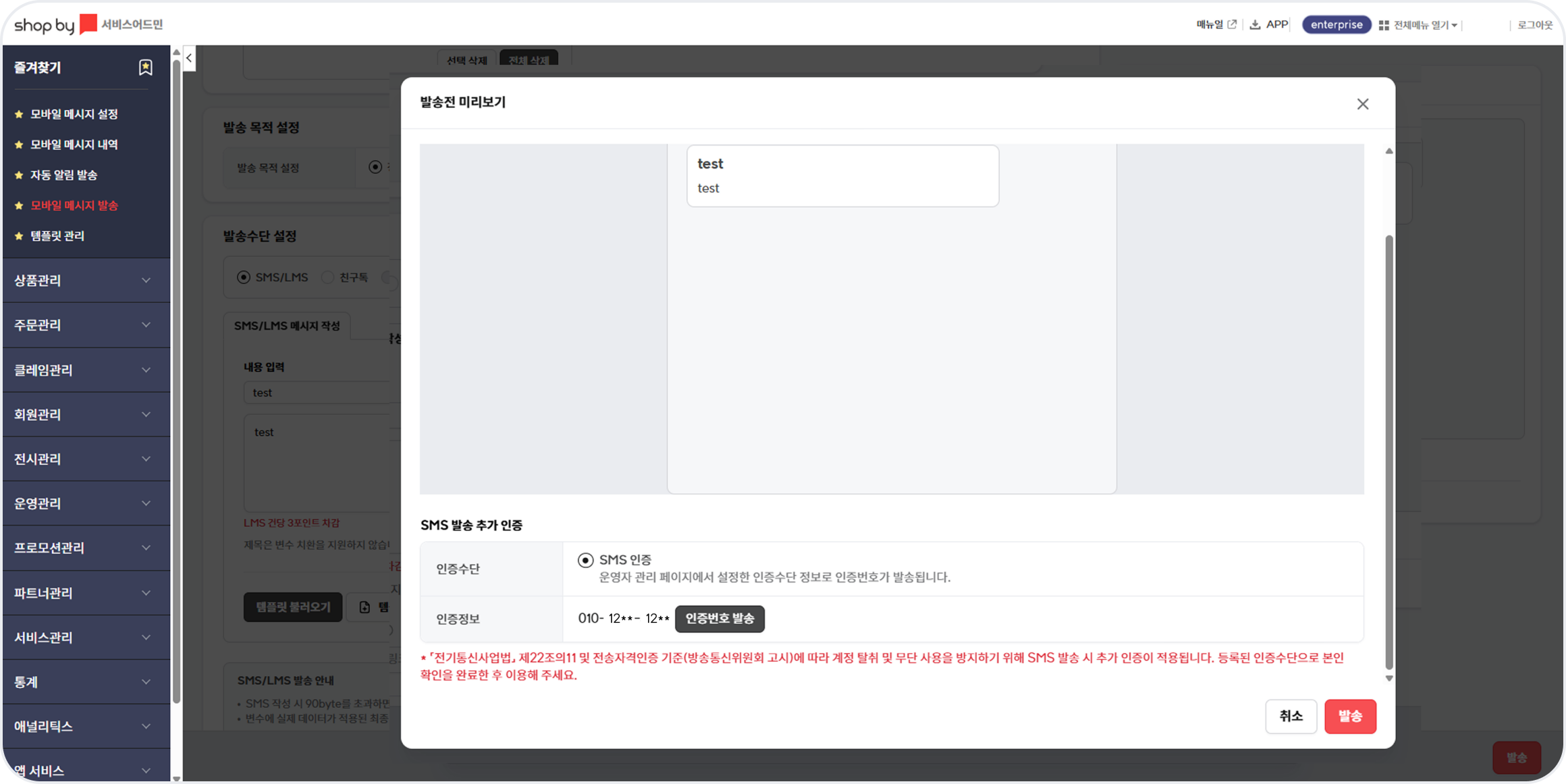Expand 애널리틱스 menu
The width and height of the screenshot is (1566, 784).
click(86, 727)
